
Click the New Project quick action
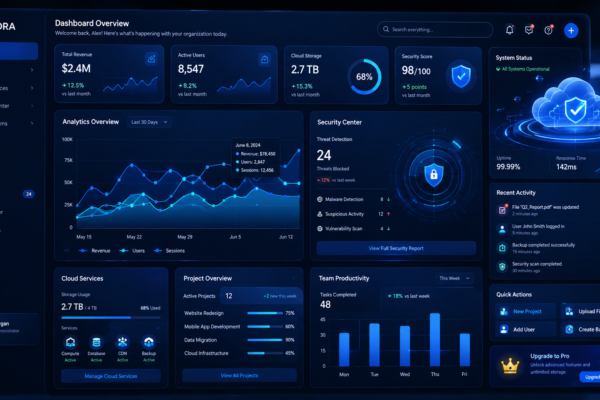pos(525,311)
